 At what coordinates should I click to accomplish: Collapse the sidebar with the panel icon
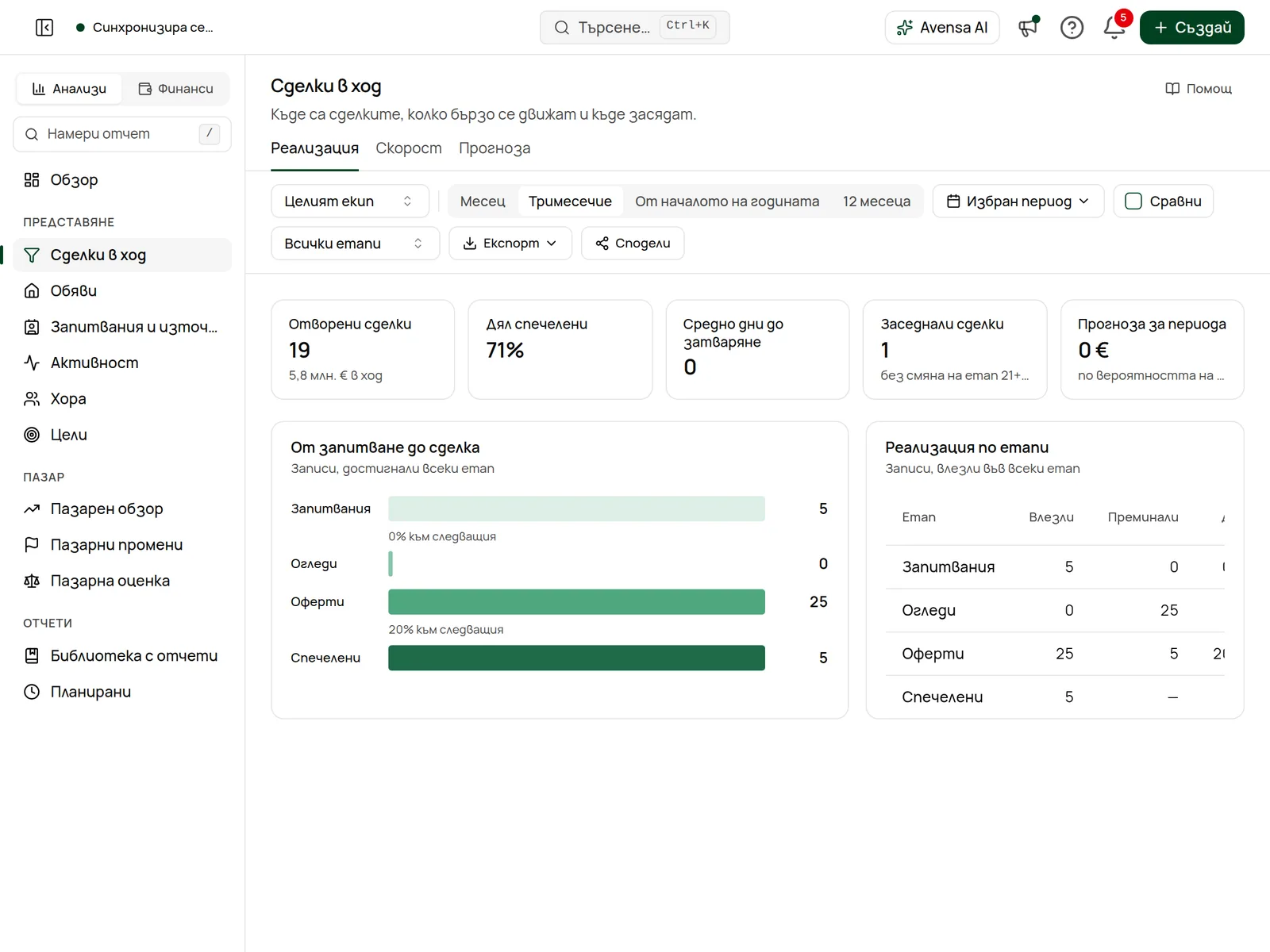tap(44, 28)
